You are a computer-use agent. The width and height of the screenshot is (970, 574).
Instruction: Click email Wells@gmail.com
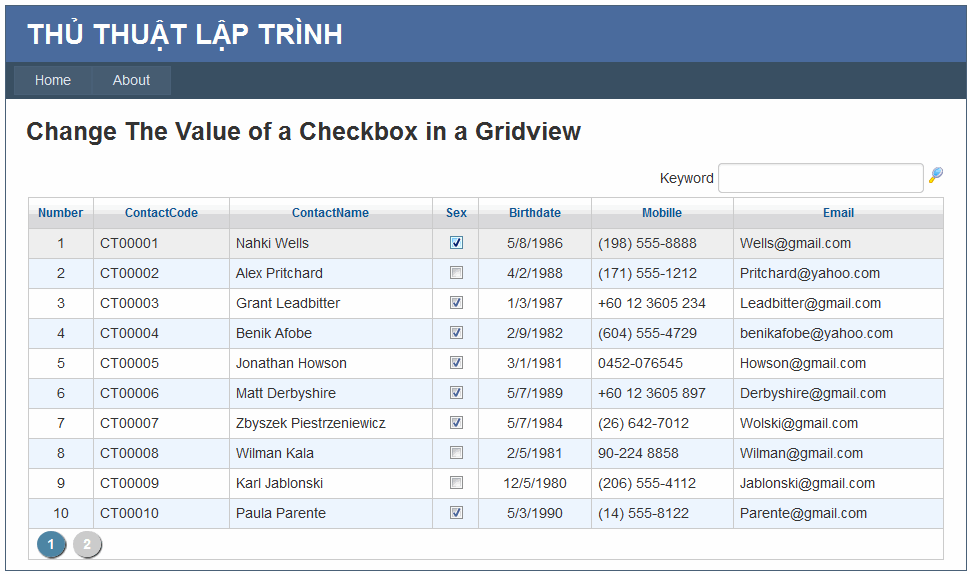tap(796, 243)
